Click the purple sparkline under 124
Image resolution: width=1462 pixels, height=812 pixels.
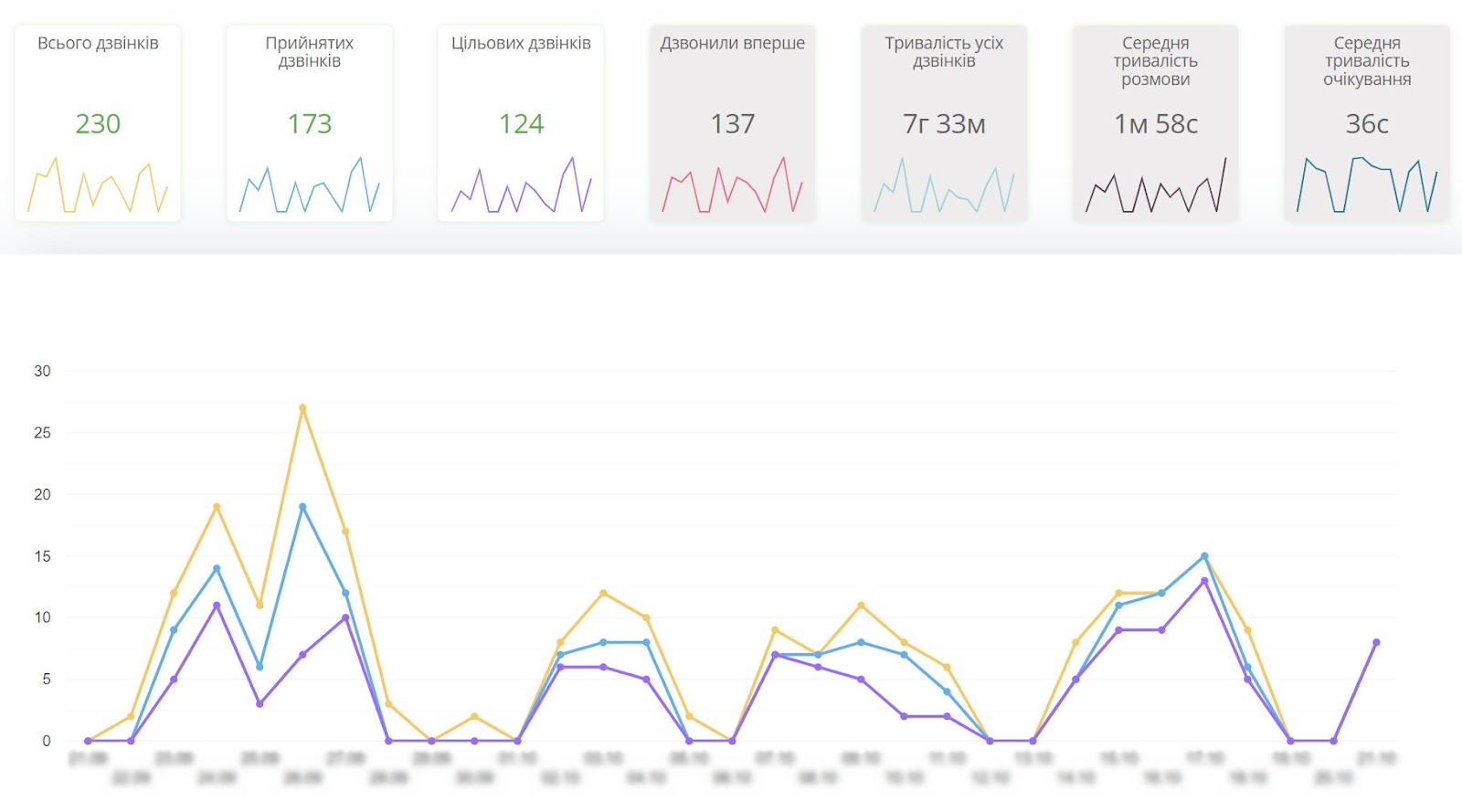point(521,185)
